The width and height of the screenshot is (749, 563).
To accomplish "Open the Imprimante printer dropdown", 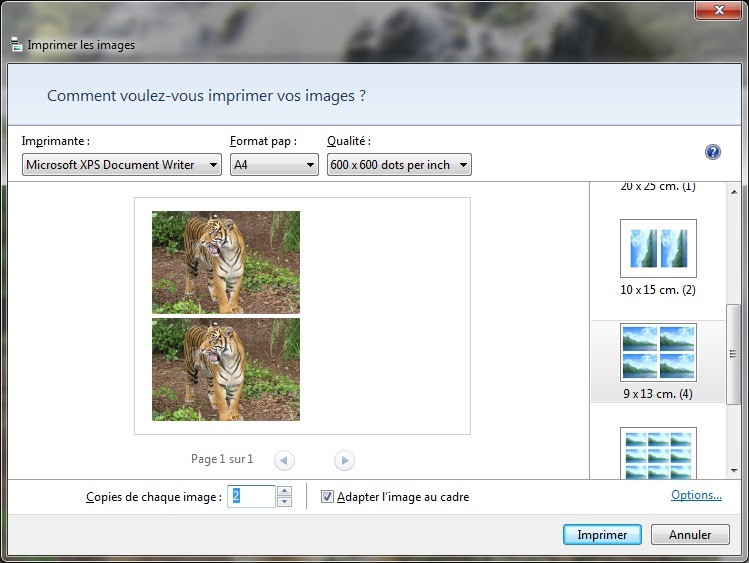I will point(122,165).
